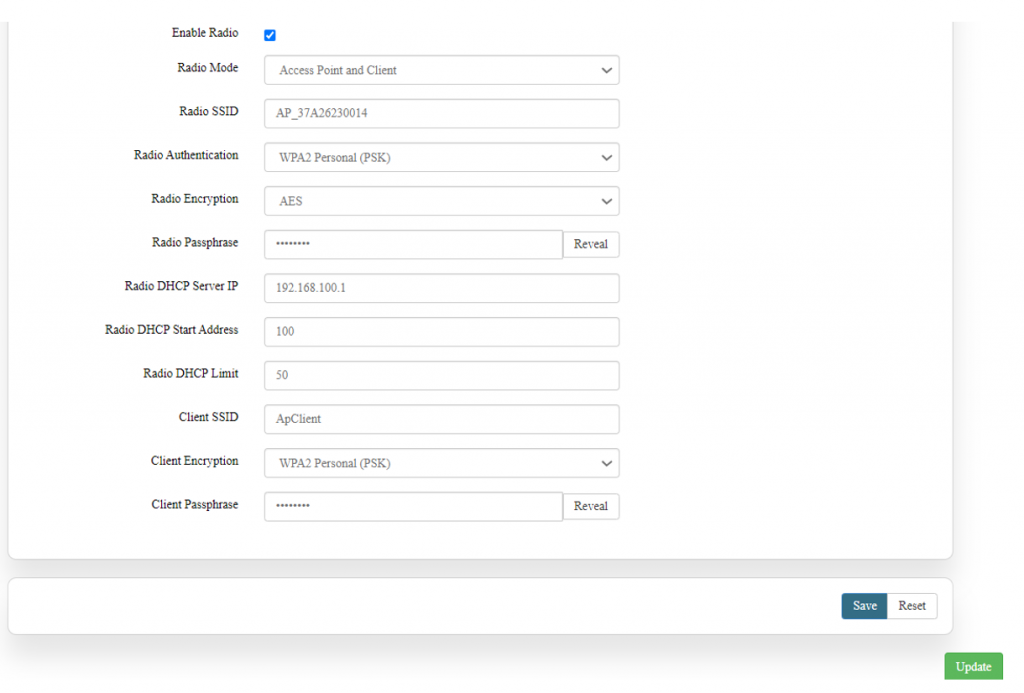
Task: Click the chevron arrow on Radio Mode
Action: 606,71
